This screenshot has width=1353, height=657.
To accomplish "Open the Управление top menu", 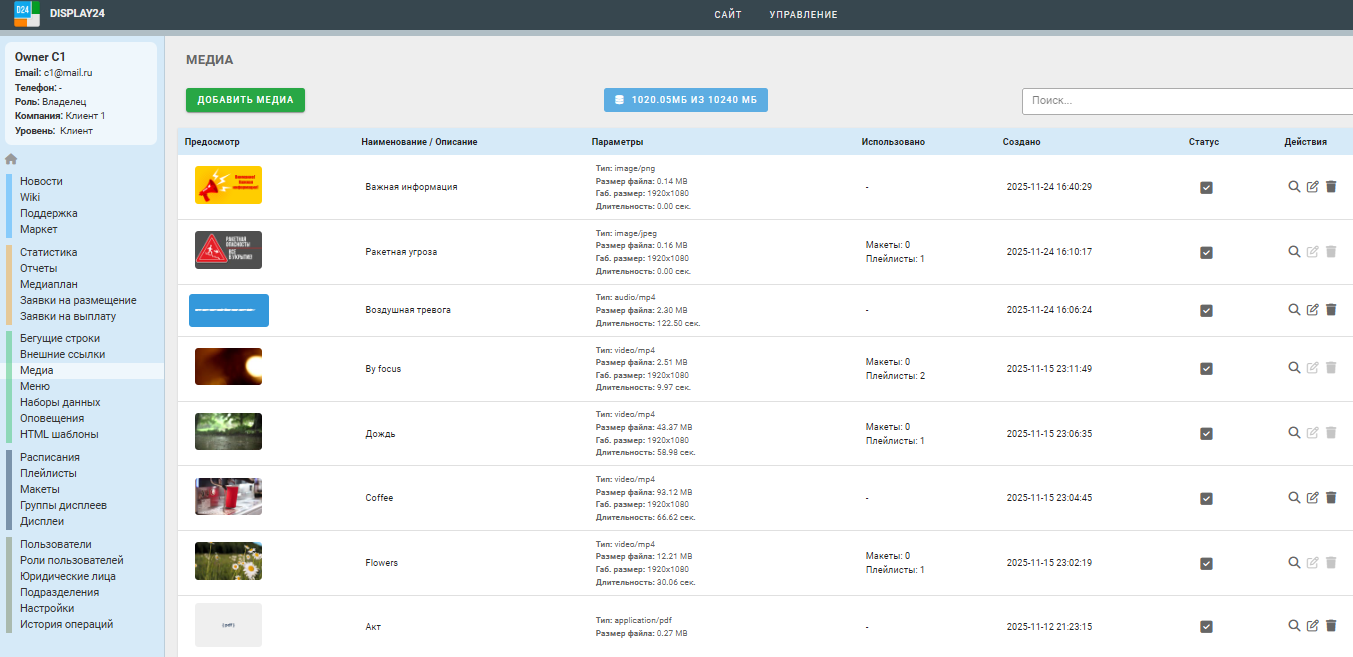I will 803,15.
